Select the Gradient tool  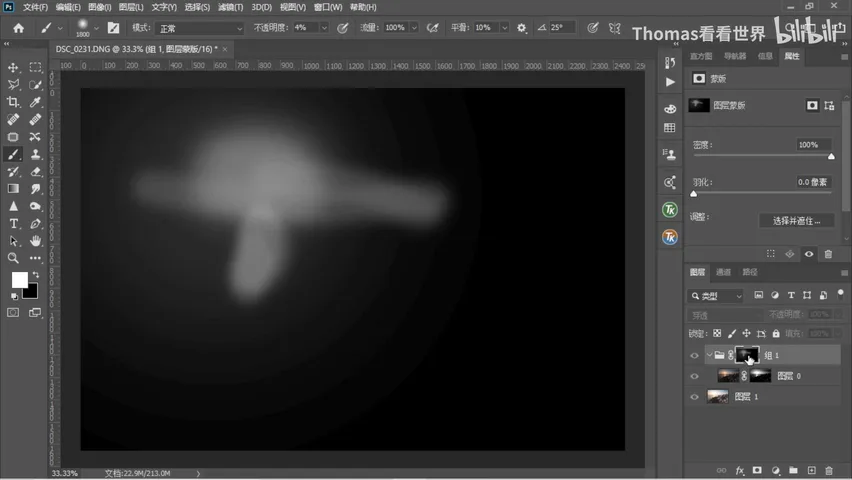[13, 189]
